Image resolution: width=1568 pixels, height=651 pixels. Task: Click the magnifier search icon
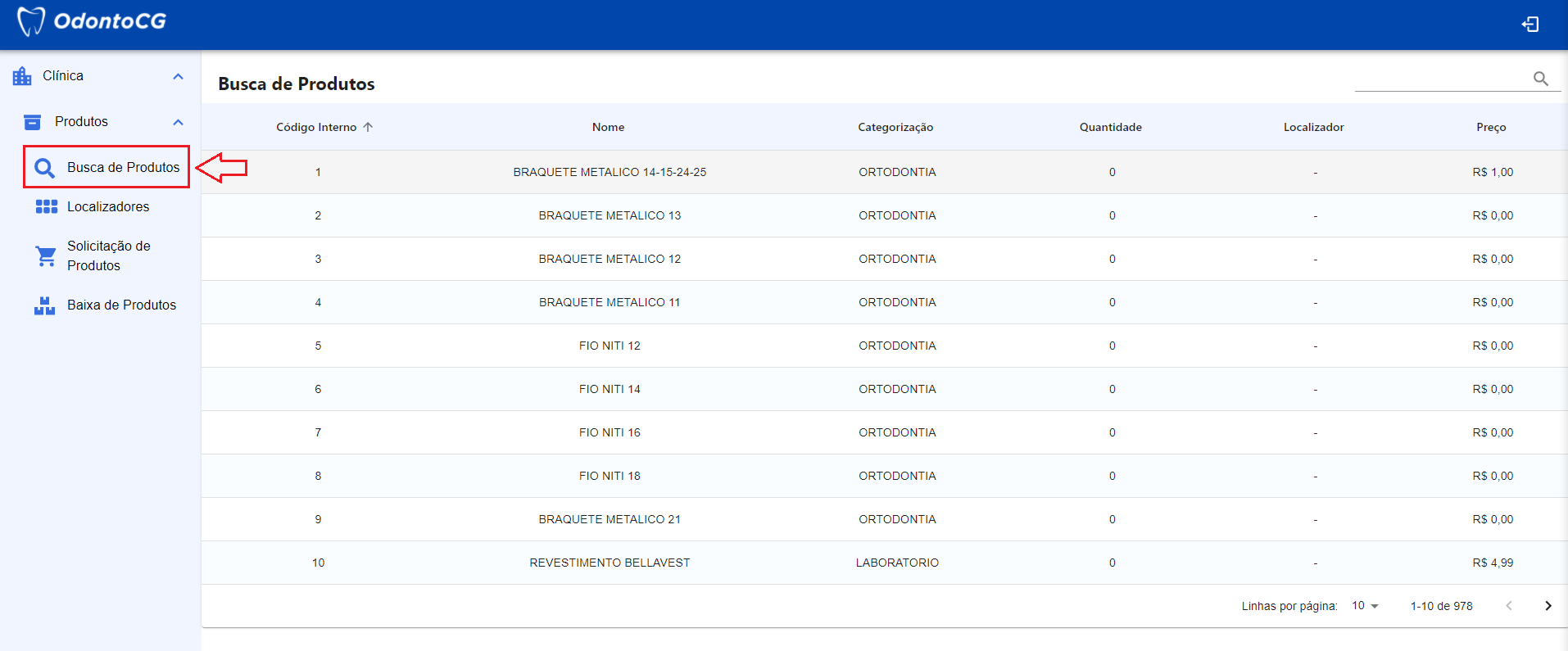pyautogui.click(x=1540, y=79)
